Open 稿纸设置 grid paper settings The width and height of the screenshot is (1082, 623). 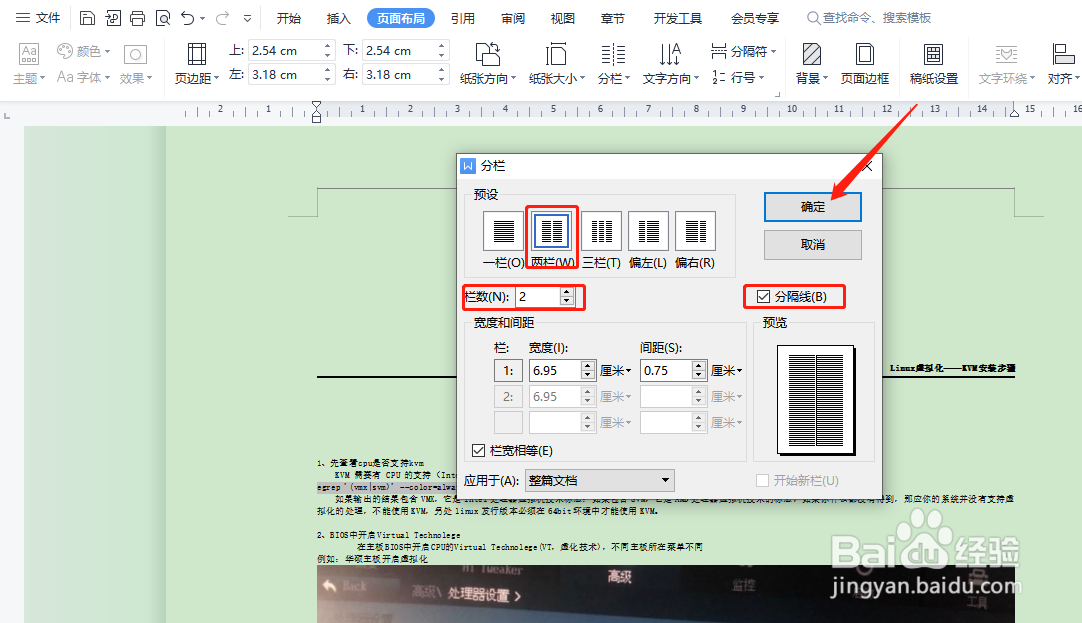(933, 57)
